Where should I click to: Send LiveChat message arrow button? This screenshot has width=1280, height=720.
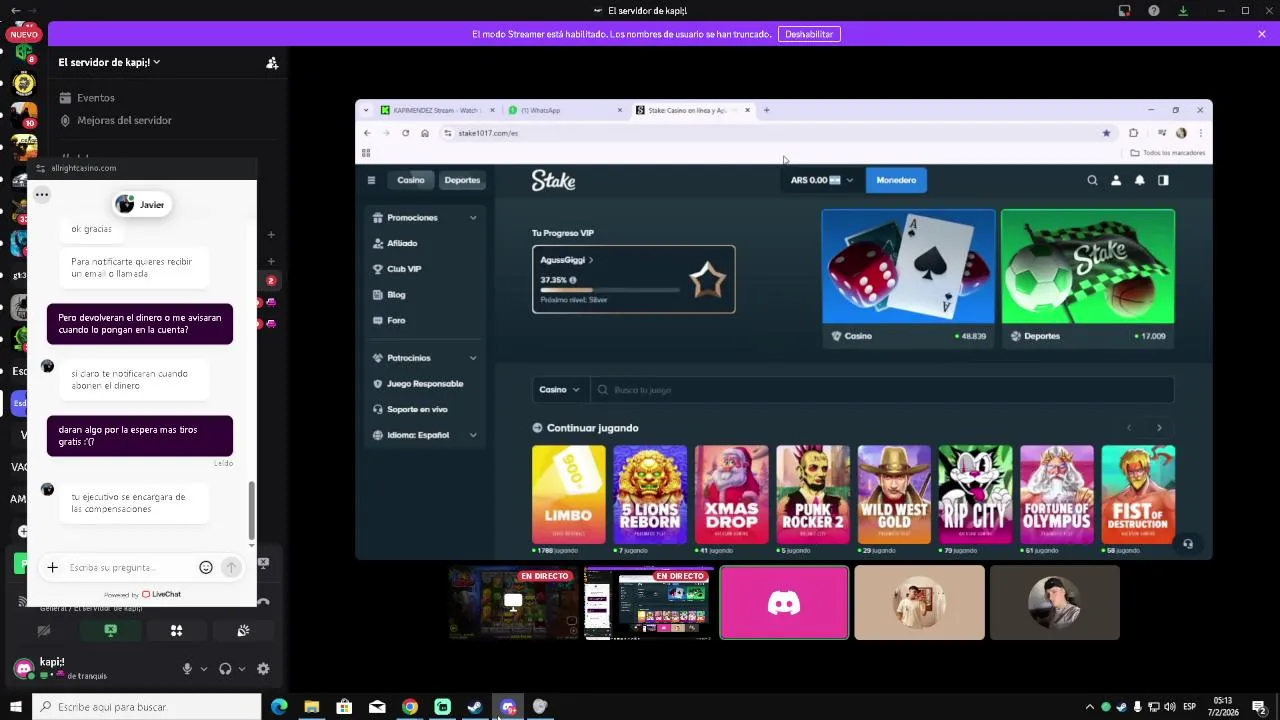click(231, 567)
